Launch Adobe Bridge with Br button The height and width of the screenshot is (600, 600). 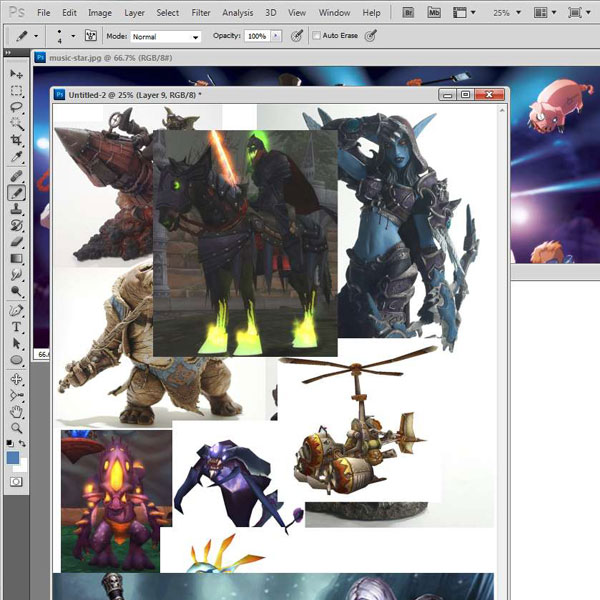coord(408,13)
